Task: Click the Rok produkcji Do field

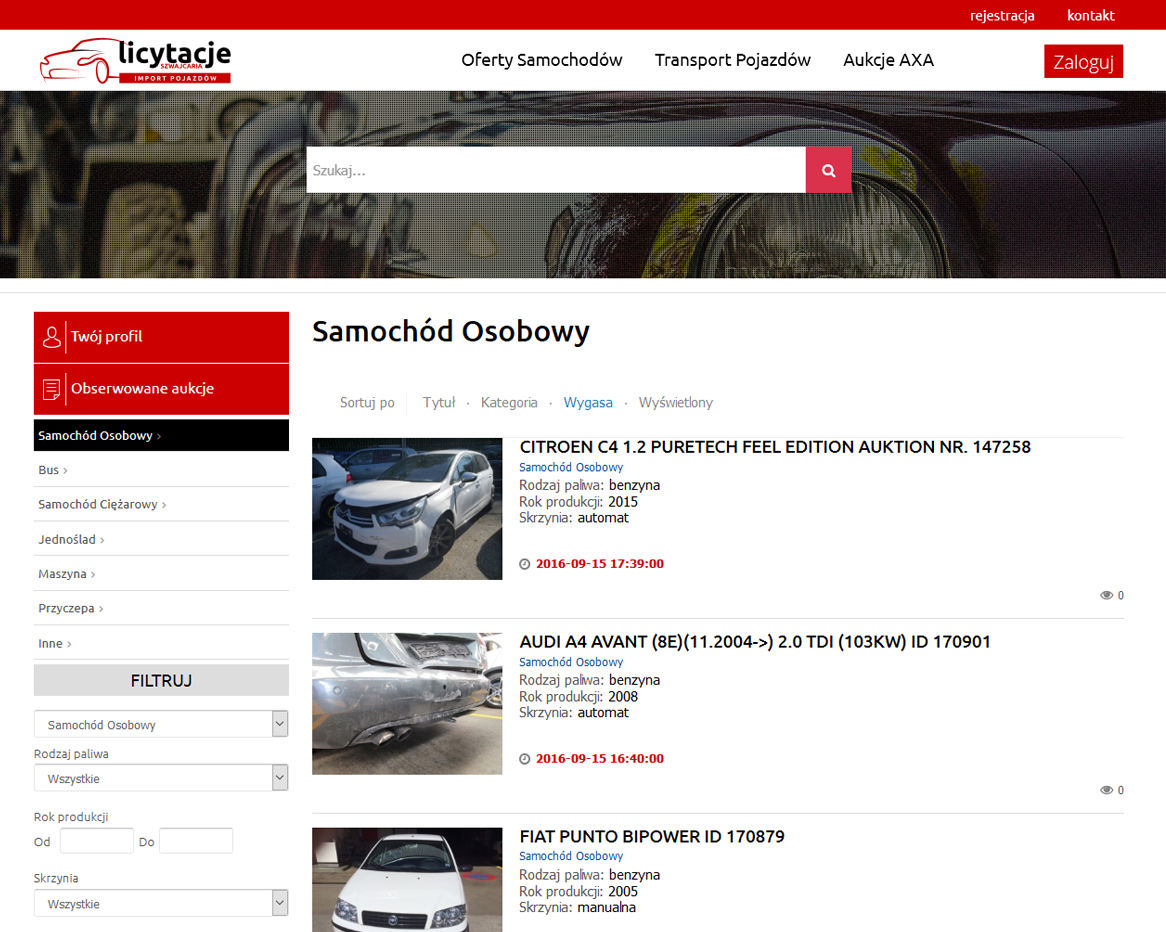Action: (196, 841)
